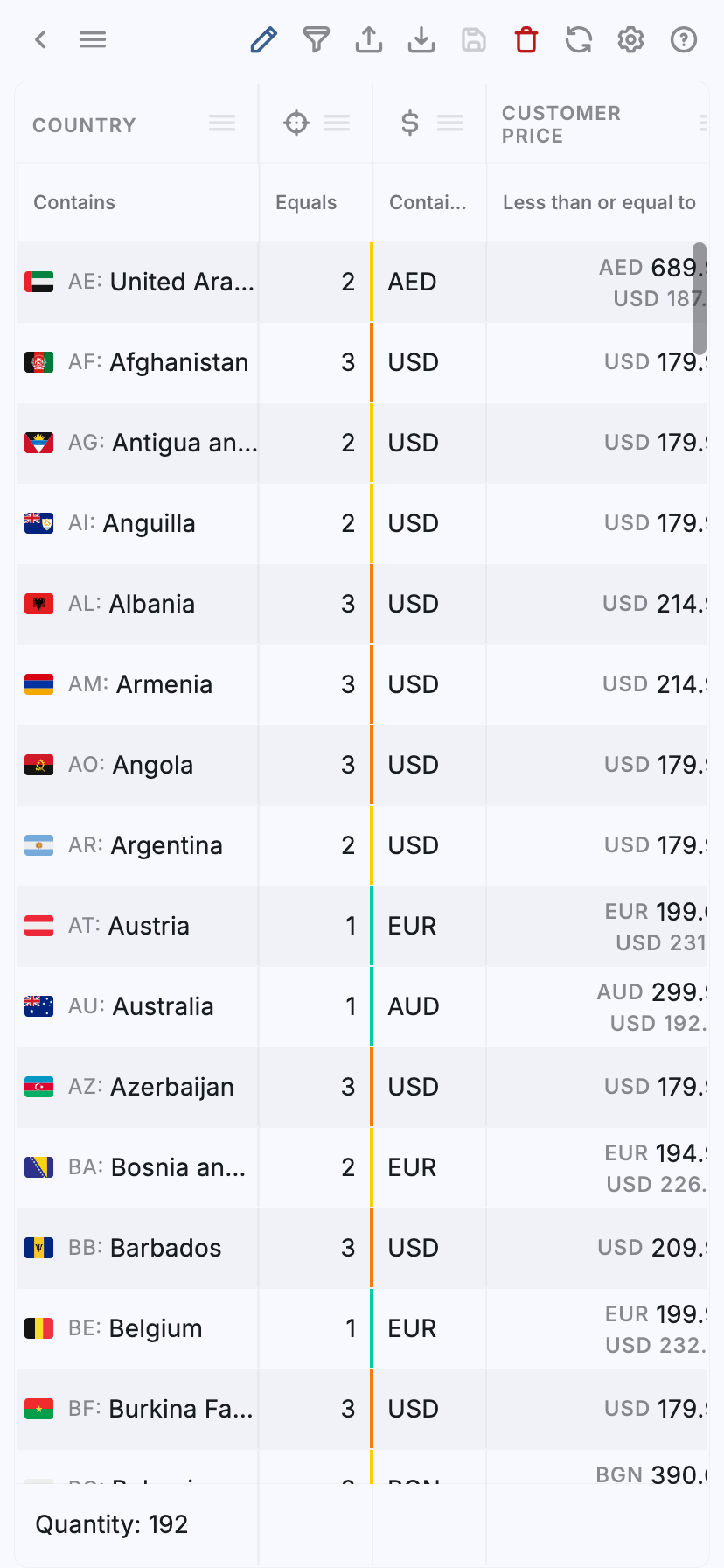Click the Country 'Contains' filter field
Viewport: 724px width, 1568px height.
point(136,203)
